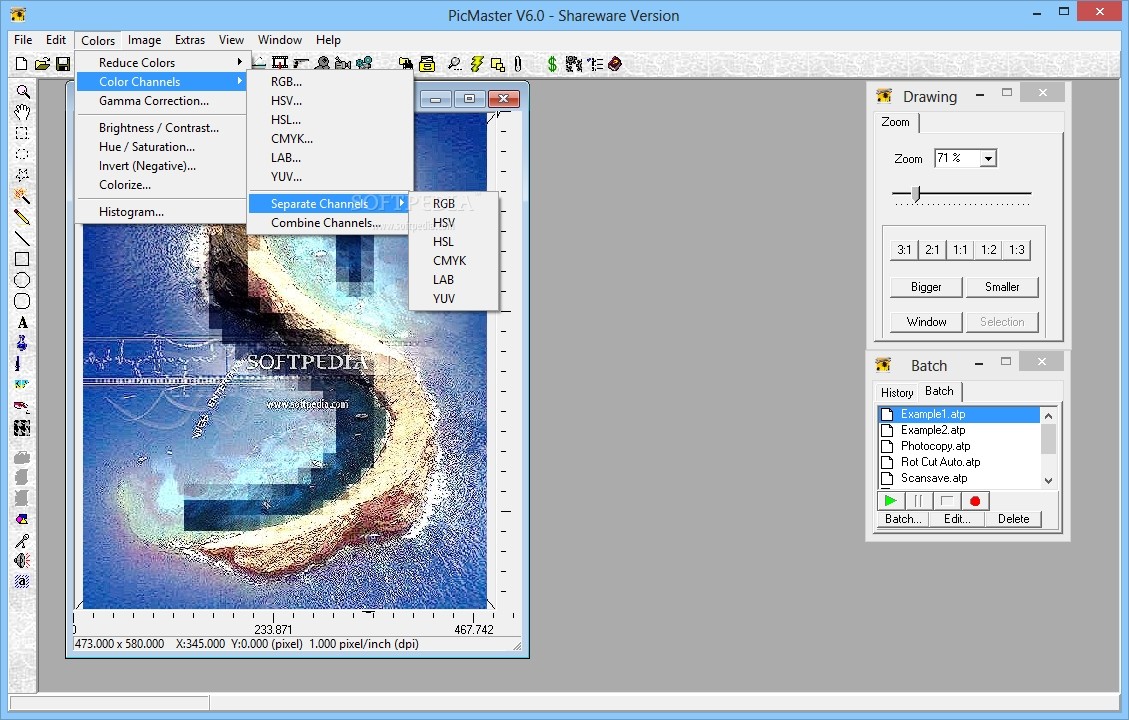Select Rot Cut Auto.atp in batch list
This screenshot has width=1129, height=720.
959,462
